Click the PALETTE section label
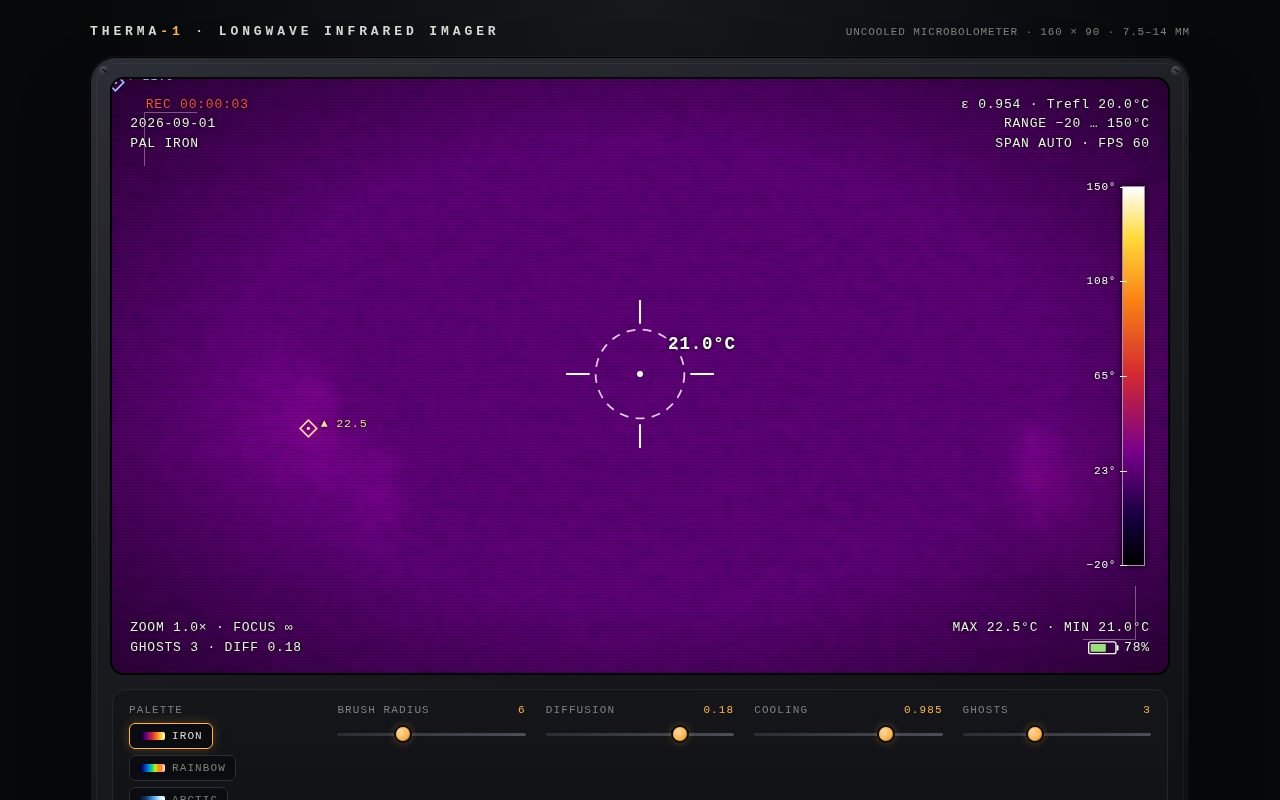1280x800 pixels. (156, 710)
